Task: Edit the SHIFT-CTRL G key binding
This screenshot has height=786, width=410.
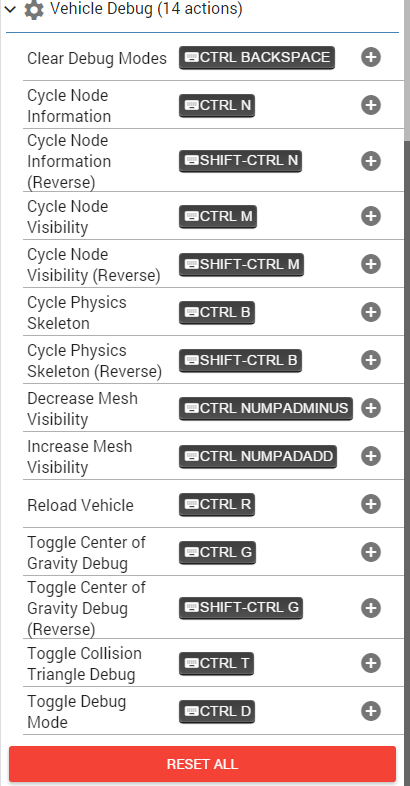Action: [x=241, y=608]
